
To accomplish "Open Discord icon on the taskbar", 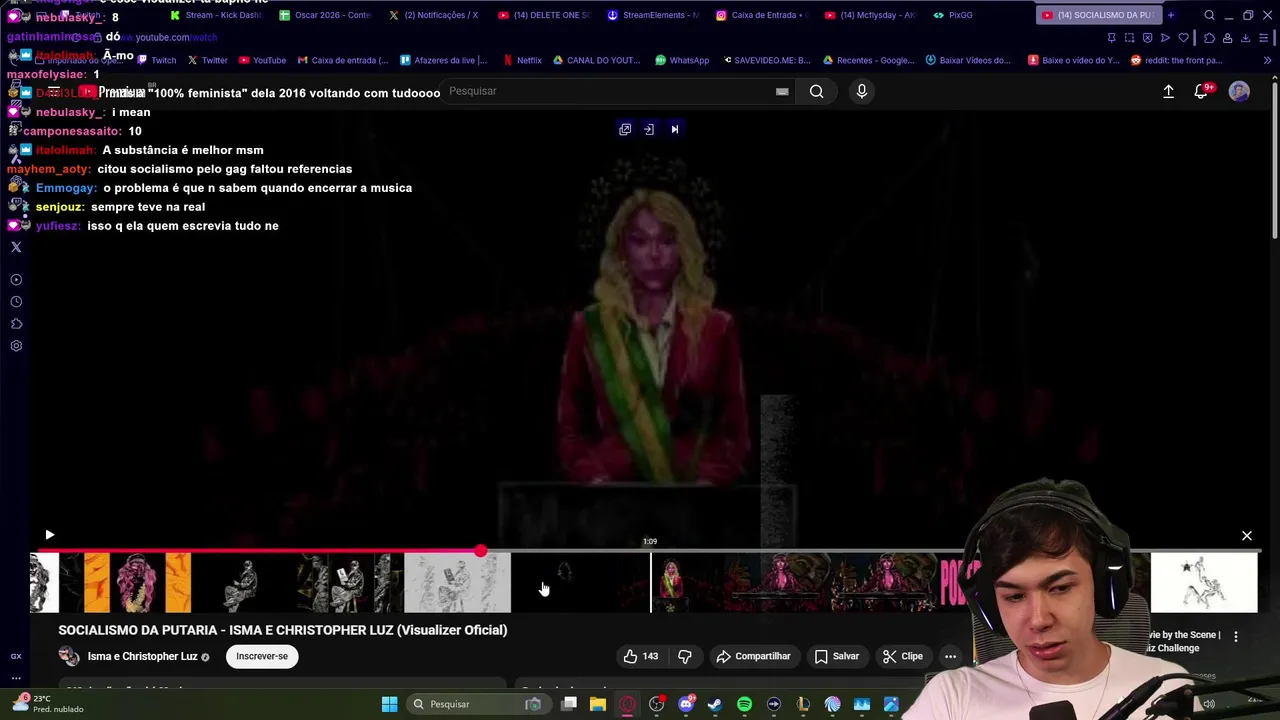I will click(x=686, y=704).
